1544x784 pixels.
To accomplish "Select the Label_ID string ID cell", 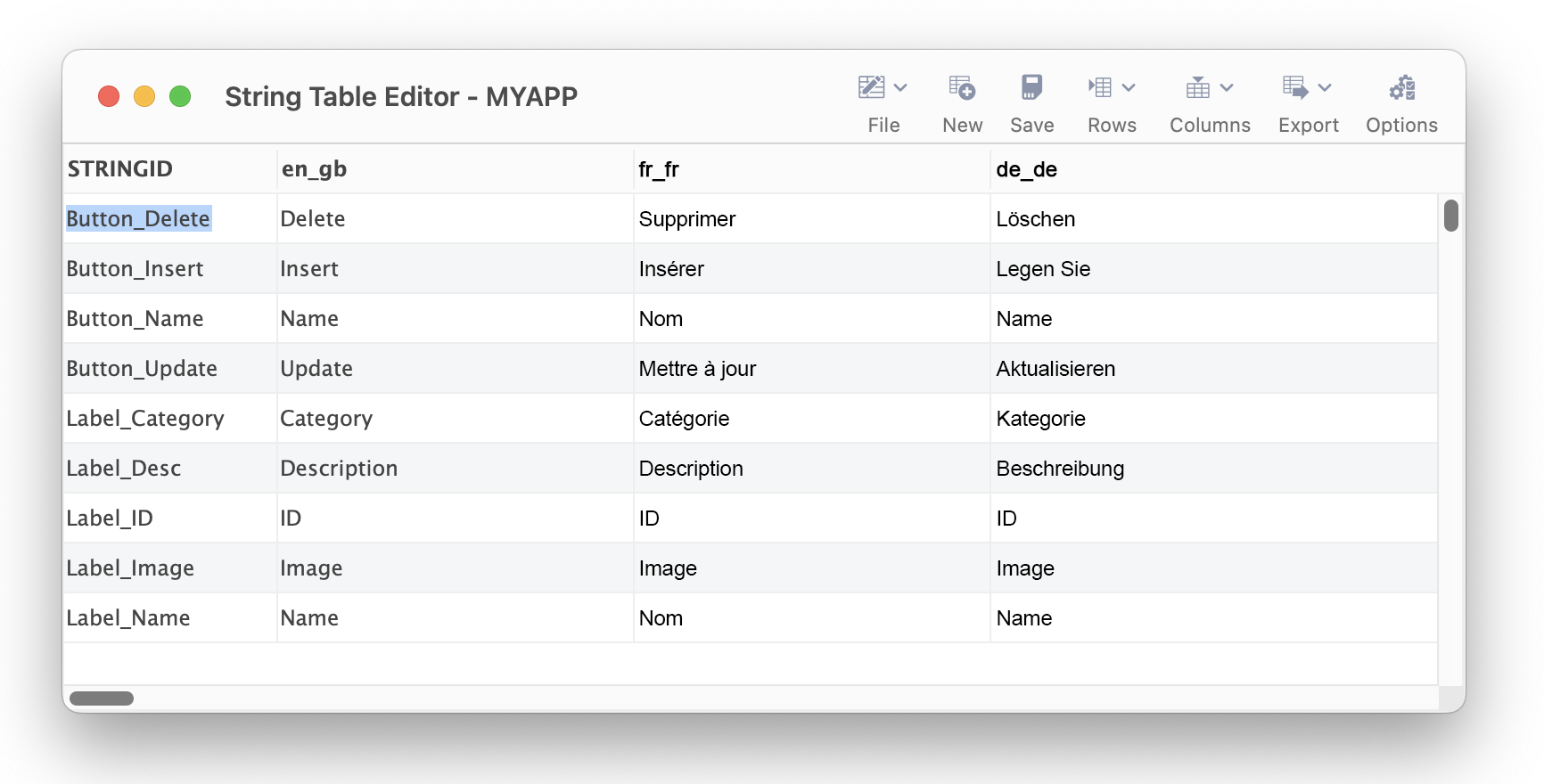I will 170,518.
